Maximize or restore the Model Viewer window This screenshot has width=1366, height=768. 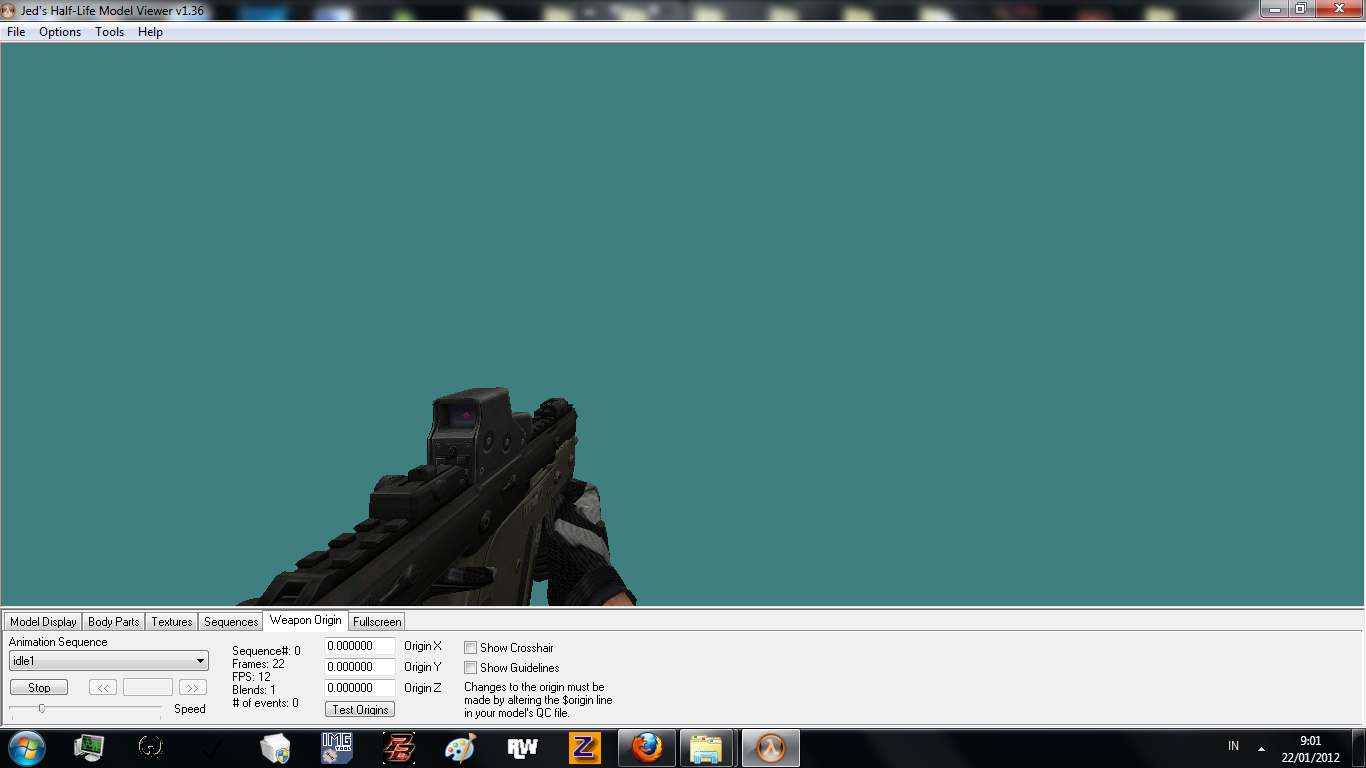pos(1301,8)
